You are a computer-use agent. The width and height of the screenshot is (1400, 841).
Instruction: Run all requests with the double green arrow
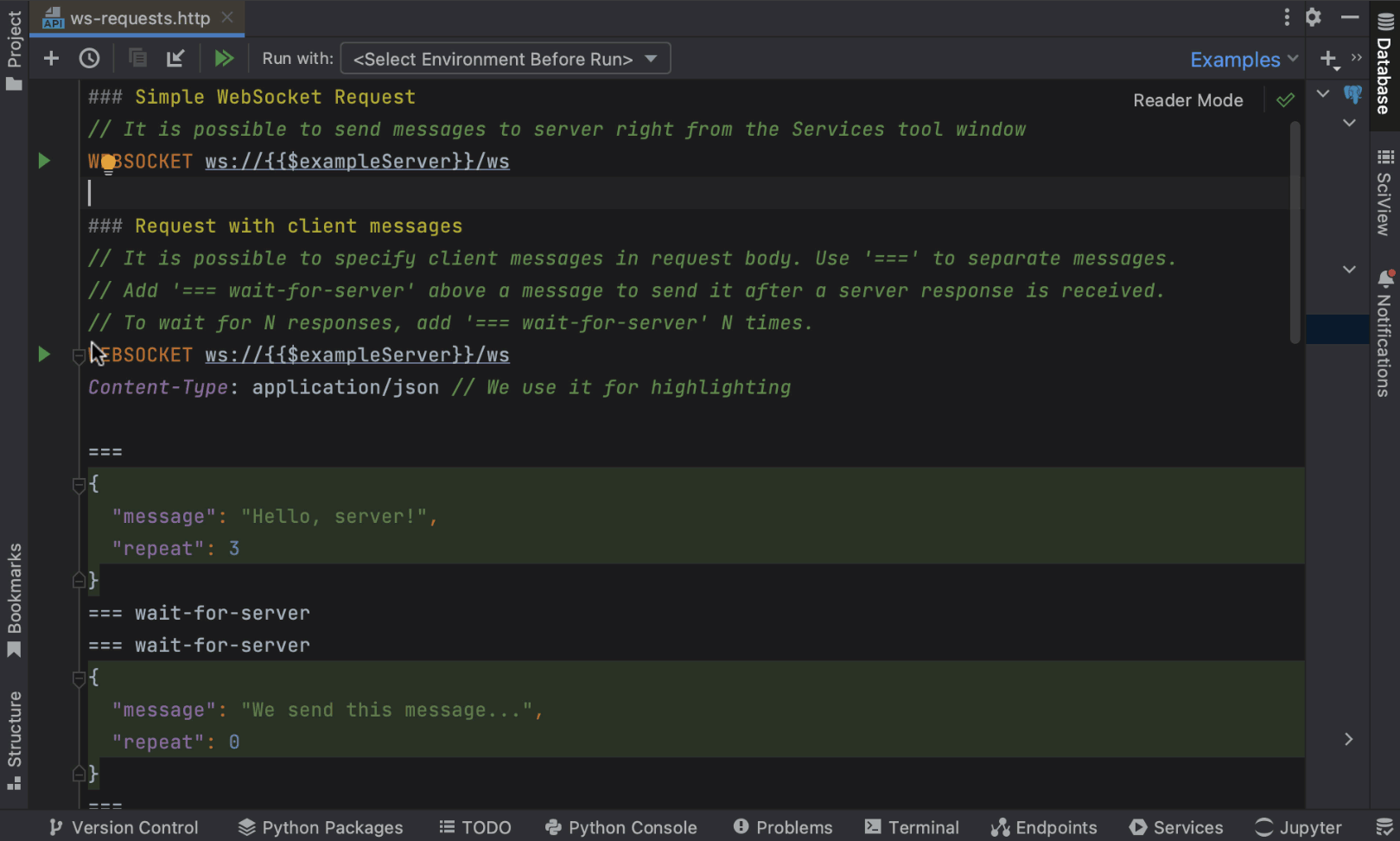pyautogui.click(x=225, y=58)
